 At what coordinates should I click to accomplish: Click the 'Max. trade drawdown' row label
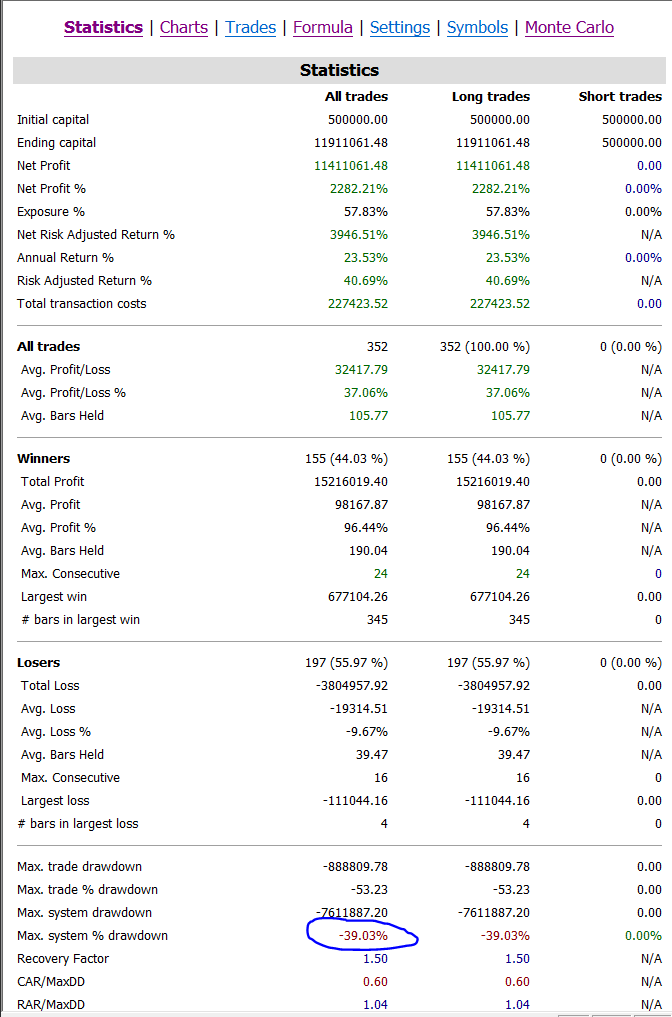79,867
